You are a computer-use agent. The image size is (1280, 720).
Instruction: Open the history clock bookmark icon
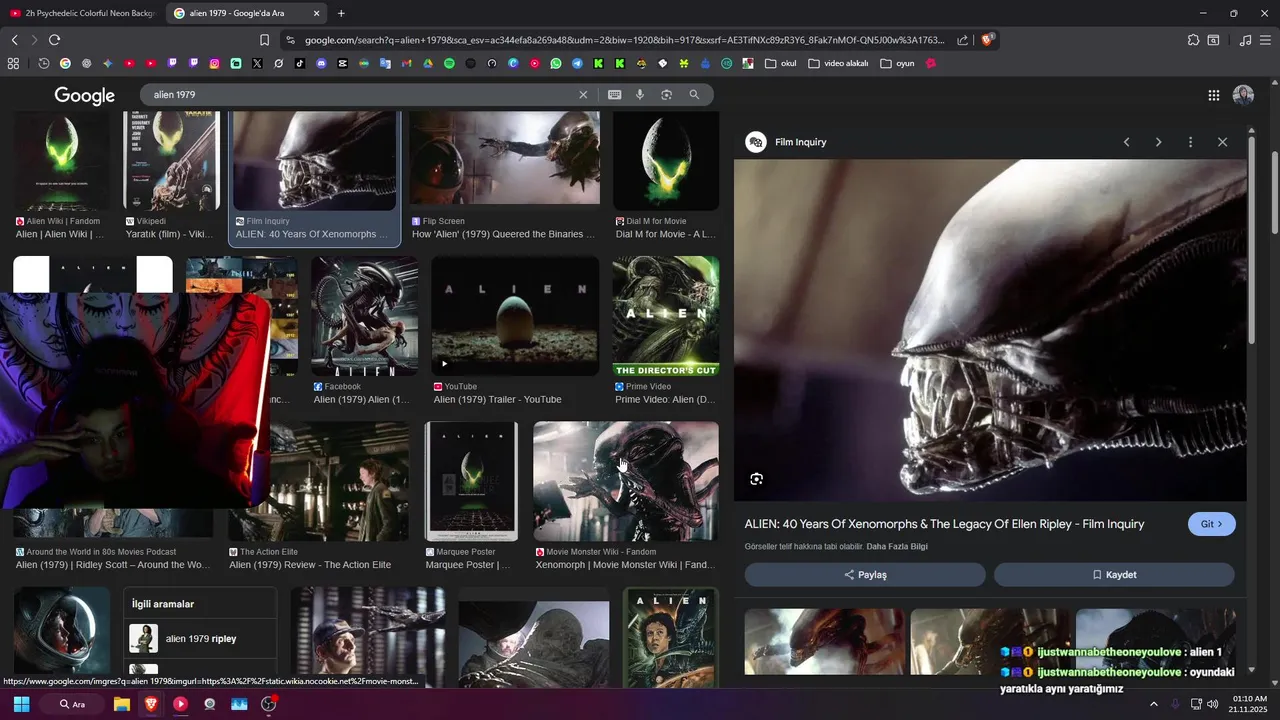(44, 63)
